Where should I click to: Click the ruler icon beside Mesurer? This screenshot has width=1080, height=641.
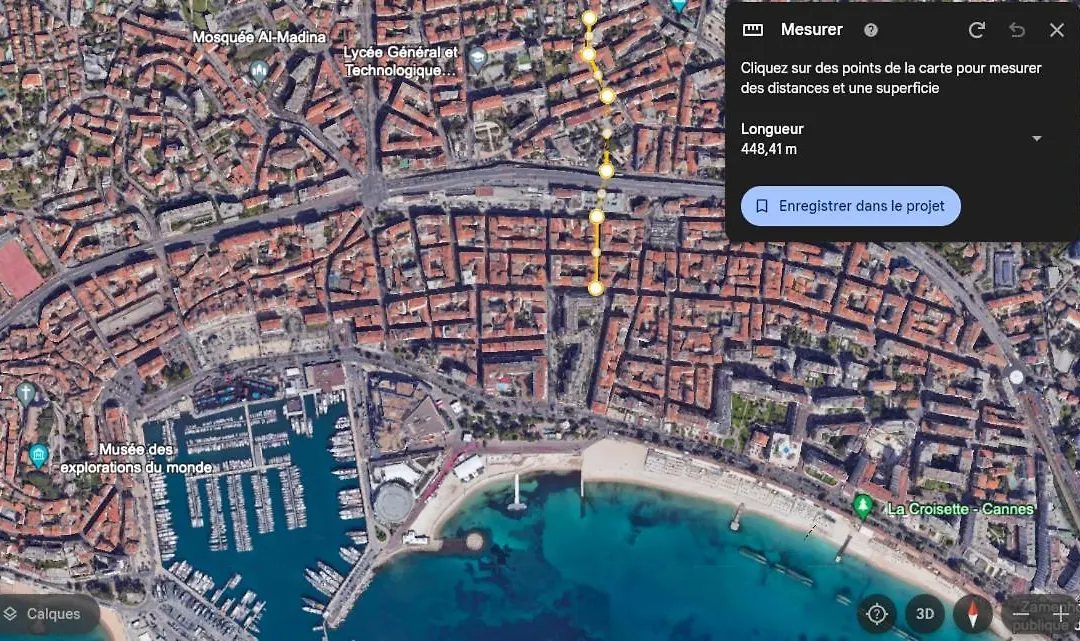[752, 30]
